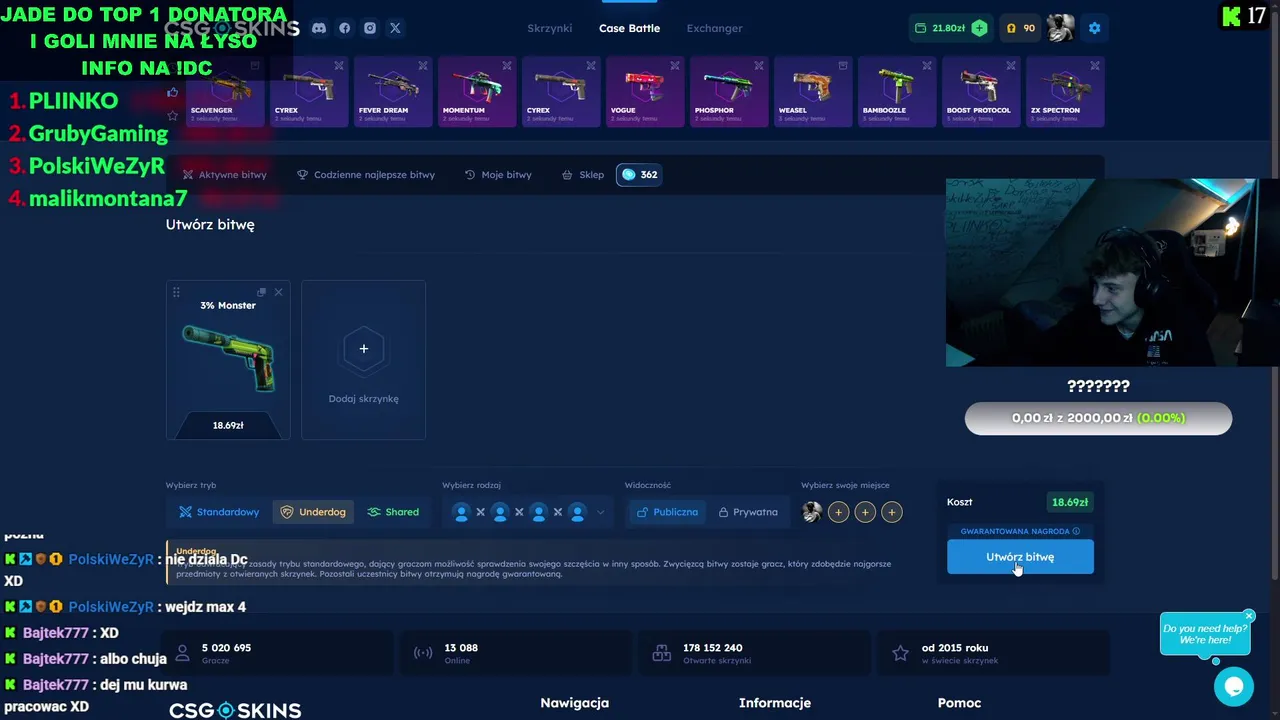The image size is (1280, 720).
Task: Open the Discord icon in header
Action: [319, 28]
